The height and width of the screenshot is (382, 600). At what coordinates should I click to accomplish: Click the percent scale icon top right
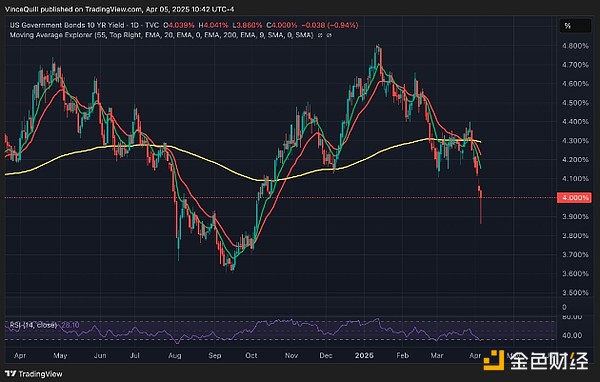567,26
